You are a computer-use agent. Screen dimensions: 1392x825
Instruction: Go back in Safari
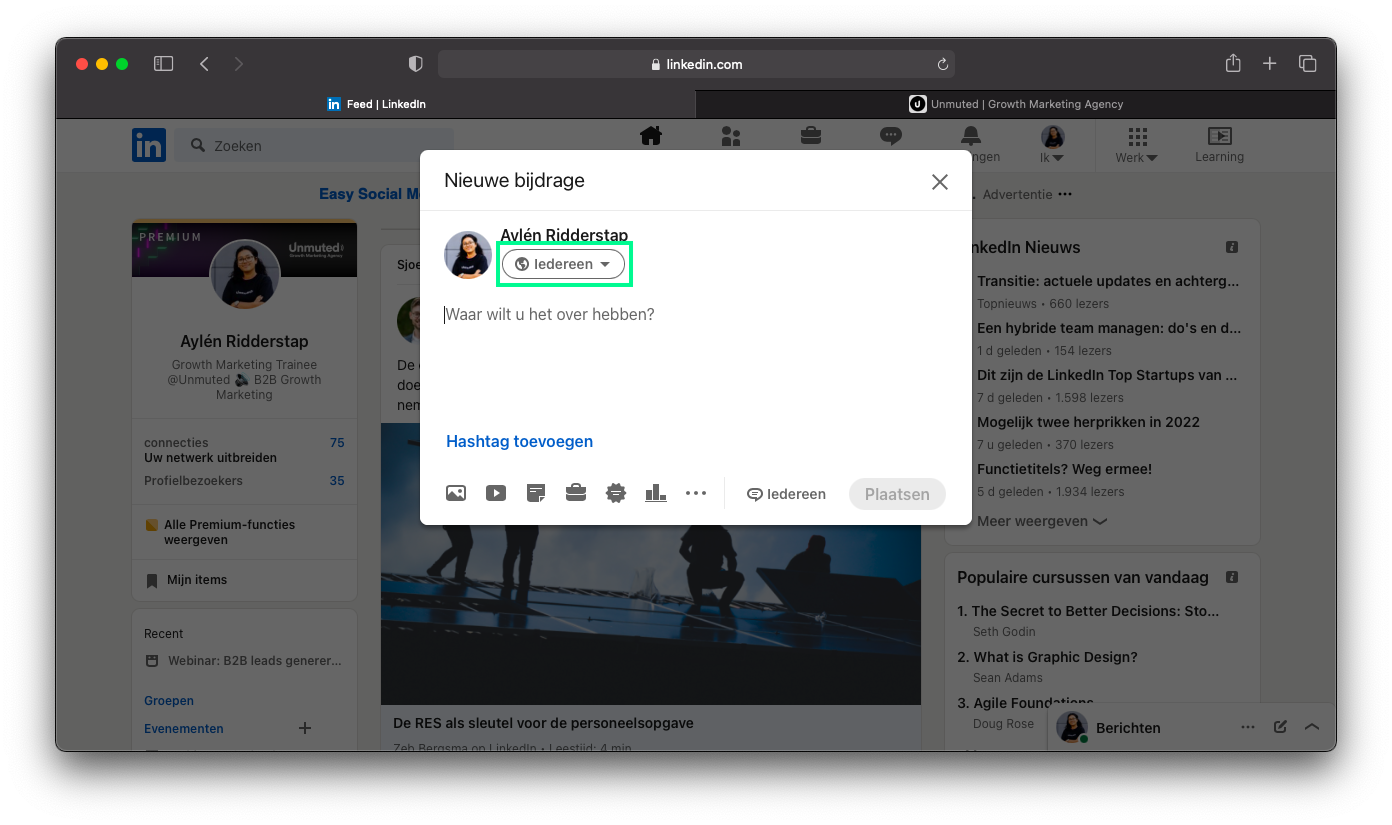204,64
